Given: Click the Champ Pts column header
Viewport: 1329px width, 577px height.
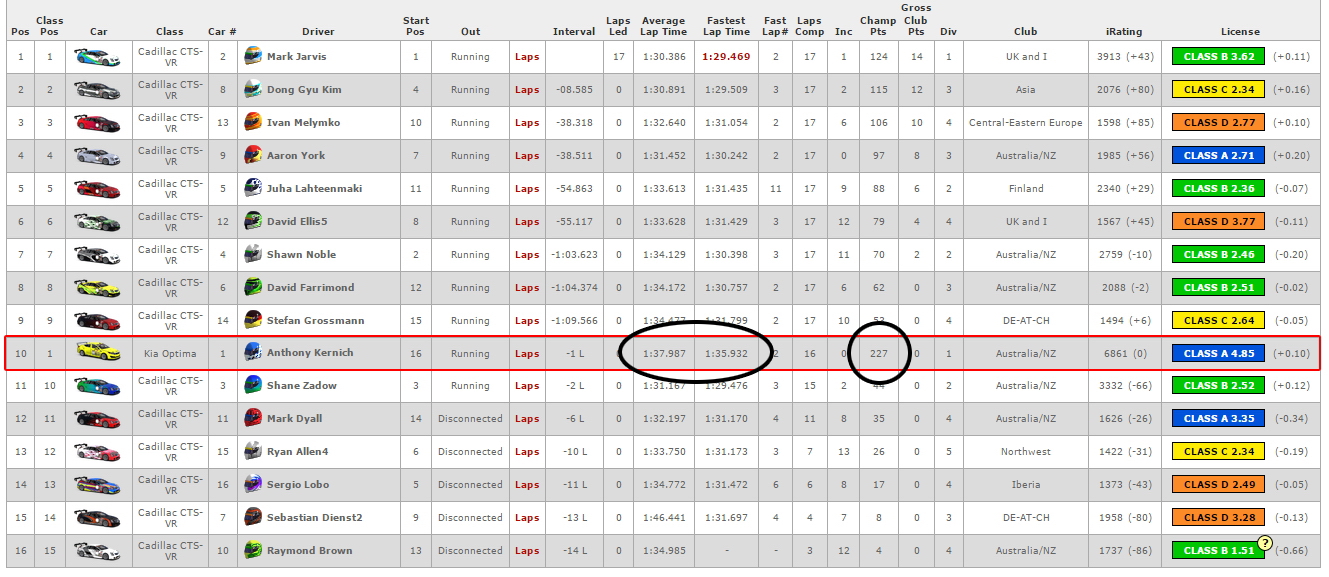Looking at the screenshot, I should click(x=878, y=26).
